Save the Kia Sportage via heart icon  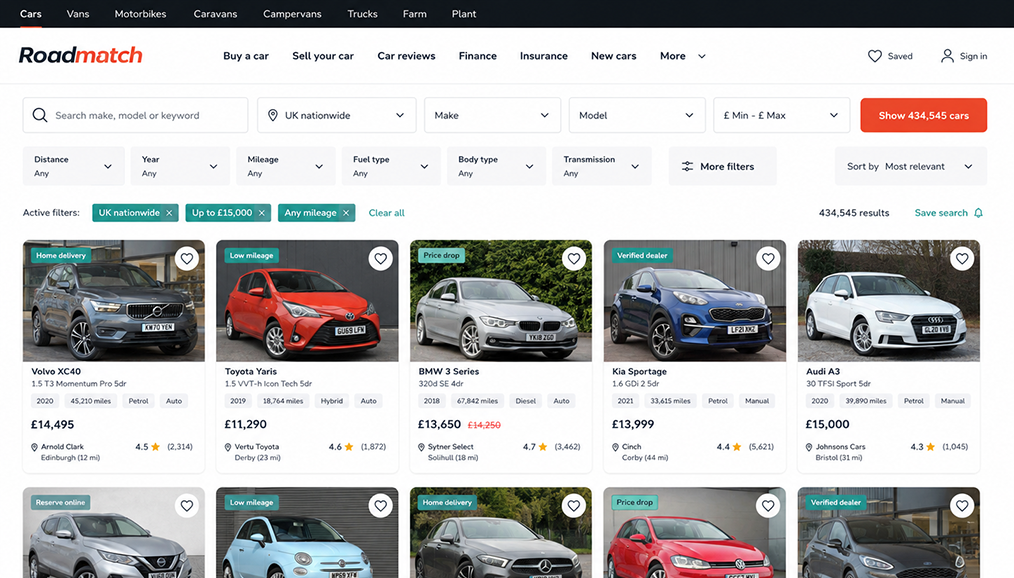pyautogui.click(x=768, y=259)
